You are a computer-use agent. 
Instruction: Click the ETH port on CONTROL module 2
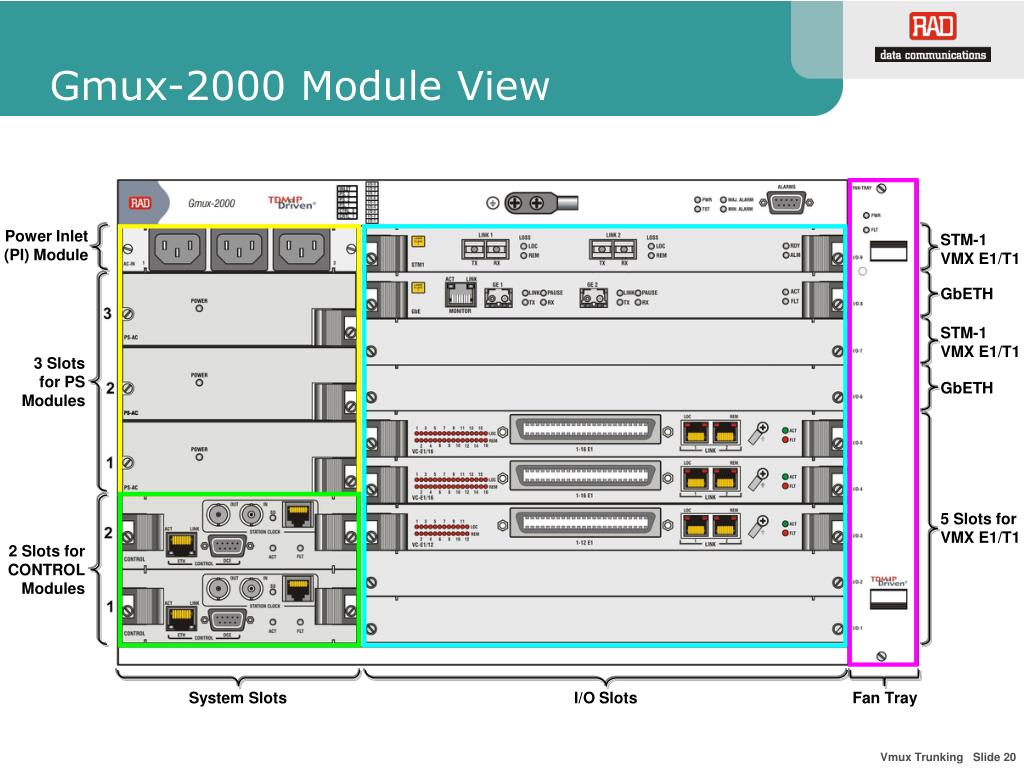click(182, 544)
